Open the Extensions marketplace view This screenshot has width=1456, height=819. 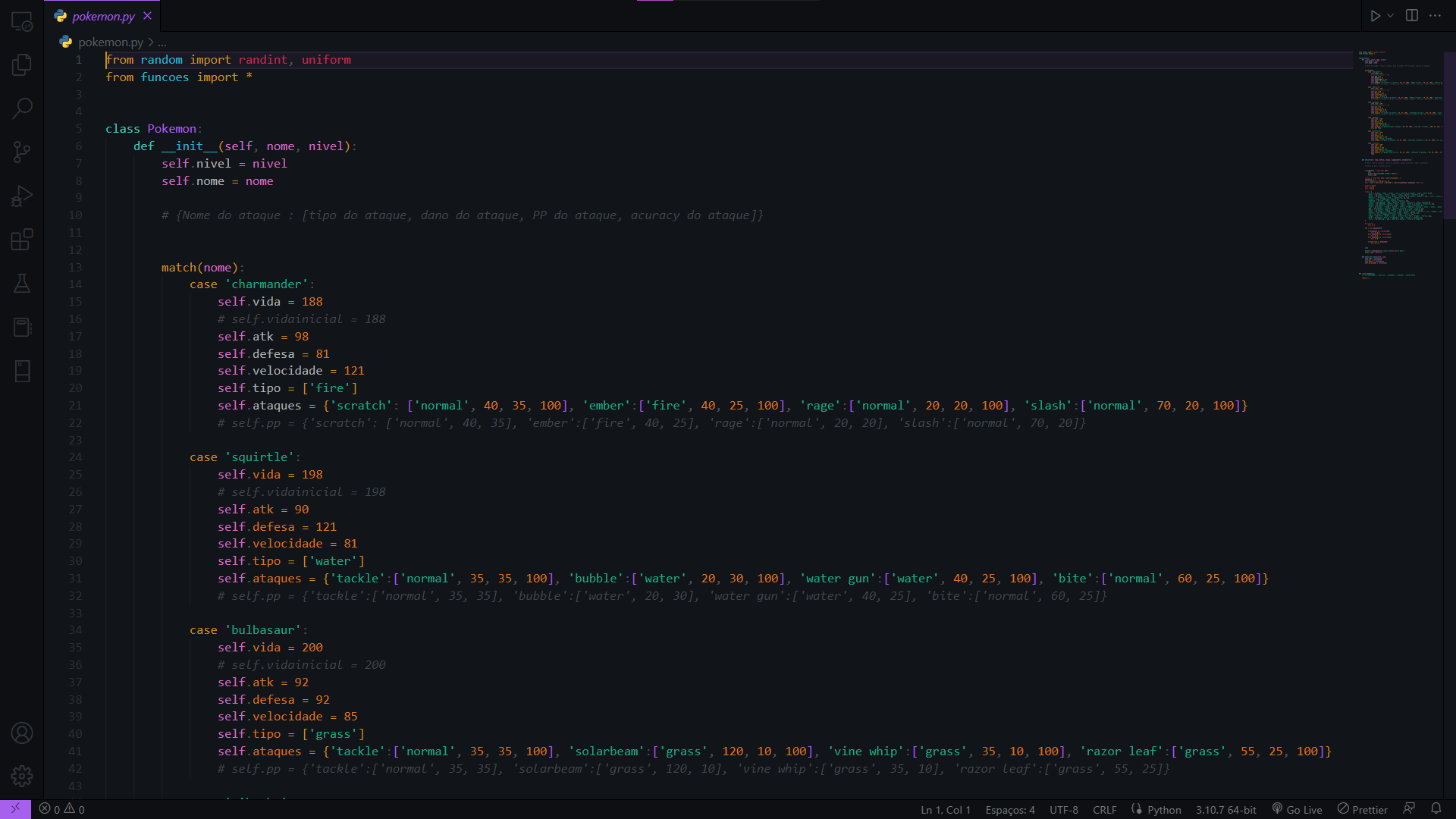[x=22, y=240]
